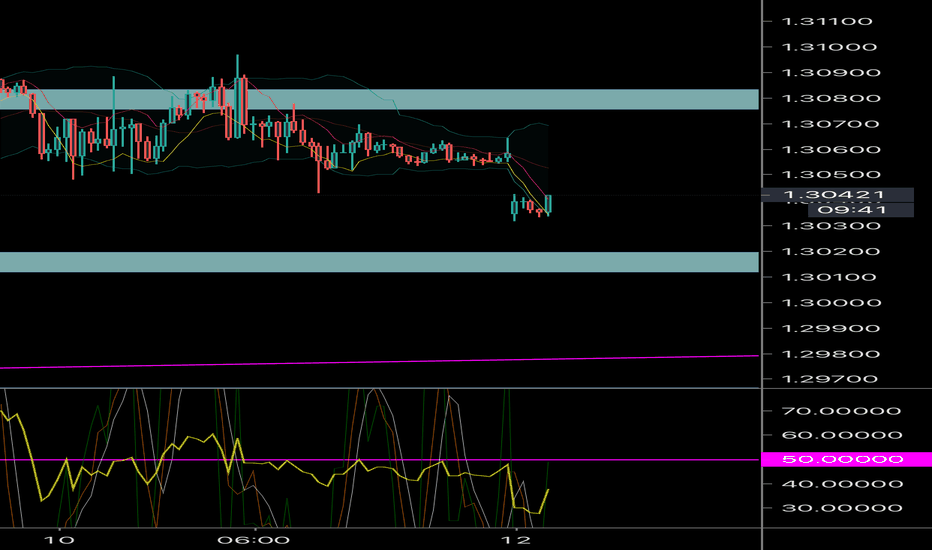Click the 1.31100 price scale label
The image size is (932, 550).
tap(829, 21)
